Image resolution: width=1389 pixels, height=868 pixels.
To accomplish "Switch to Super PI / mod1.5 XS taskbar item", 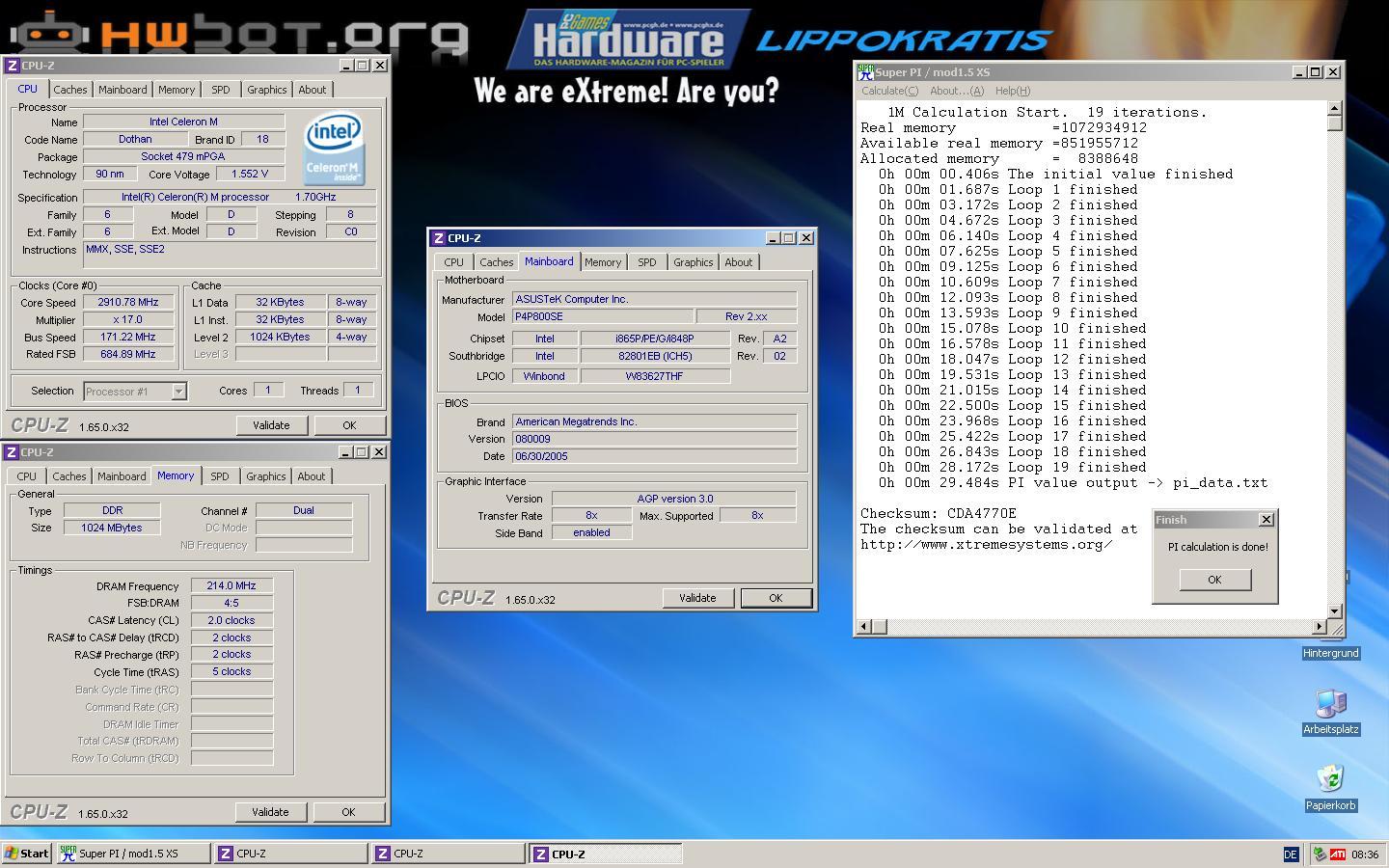I will (132, 854).
